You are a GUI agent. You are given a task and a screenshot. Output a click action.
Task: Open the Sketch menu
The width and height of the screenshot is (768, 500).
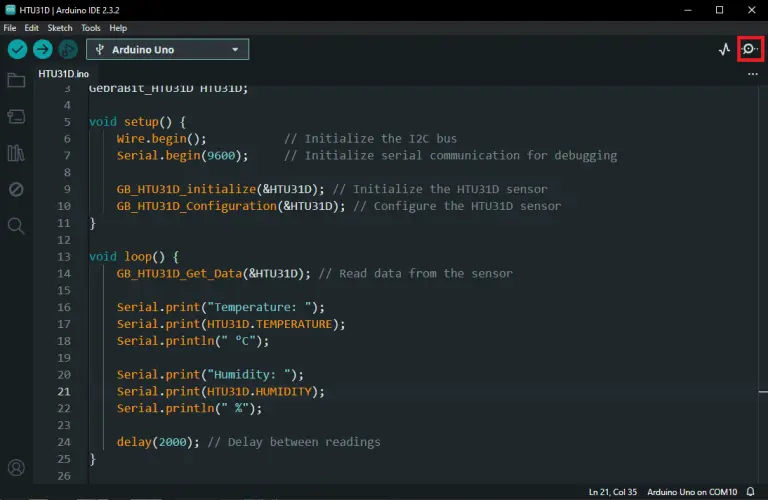coord(60,28)
